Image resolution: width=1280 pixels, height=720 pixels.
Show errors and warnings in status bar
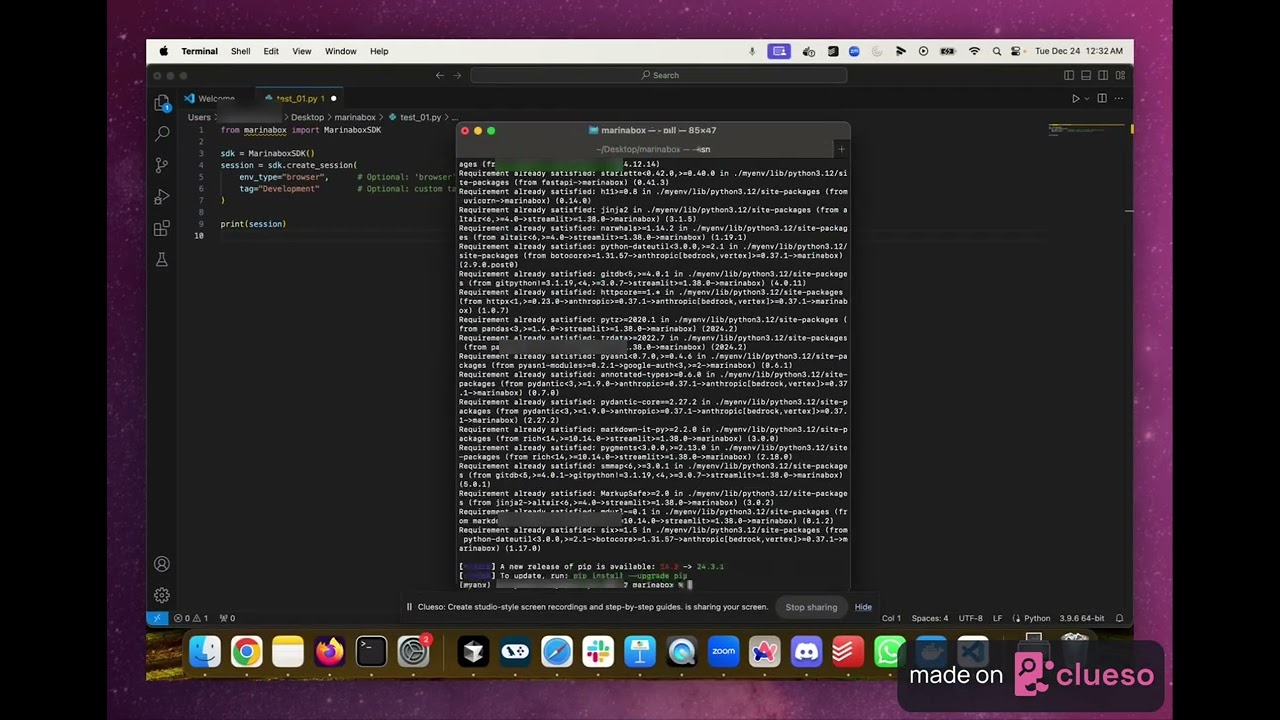tap(190, 618)
